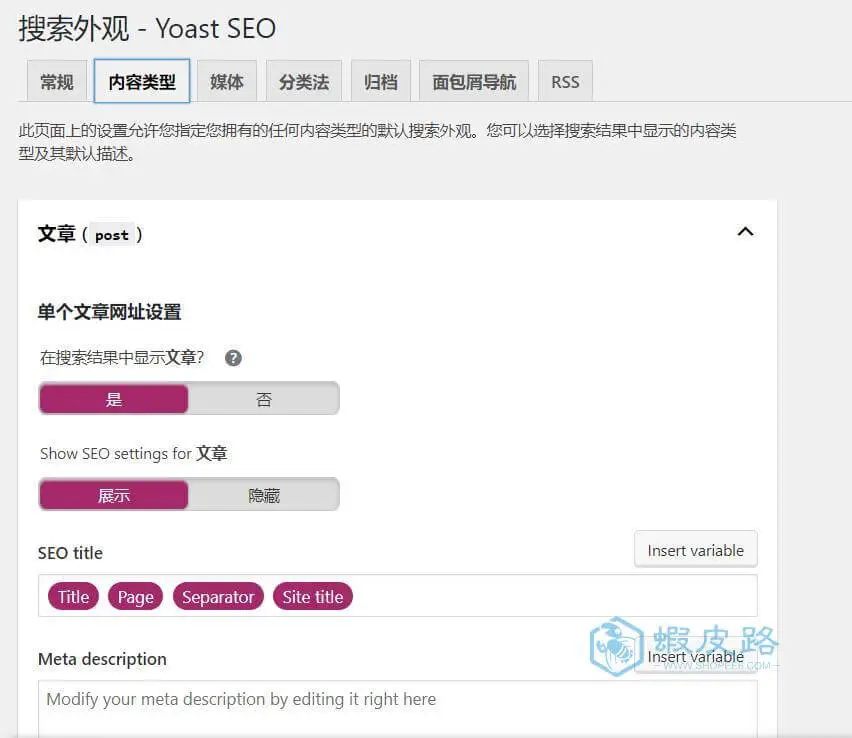The image size is (852, 738).
Task: Select 展示 for SEO settings
Action: (114, 495)
